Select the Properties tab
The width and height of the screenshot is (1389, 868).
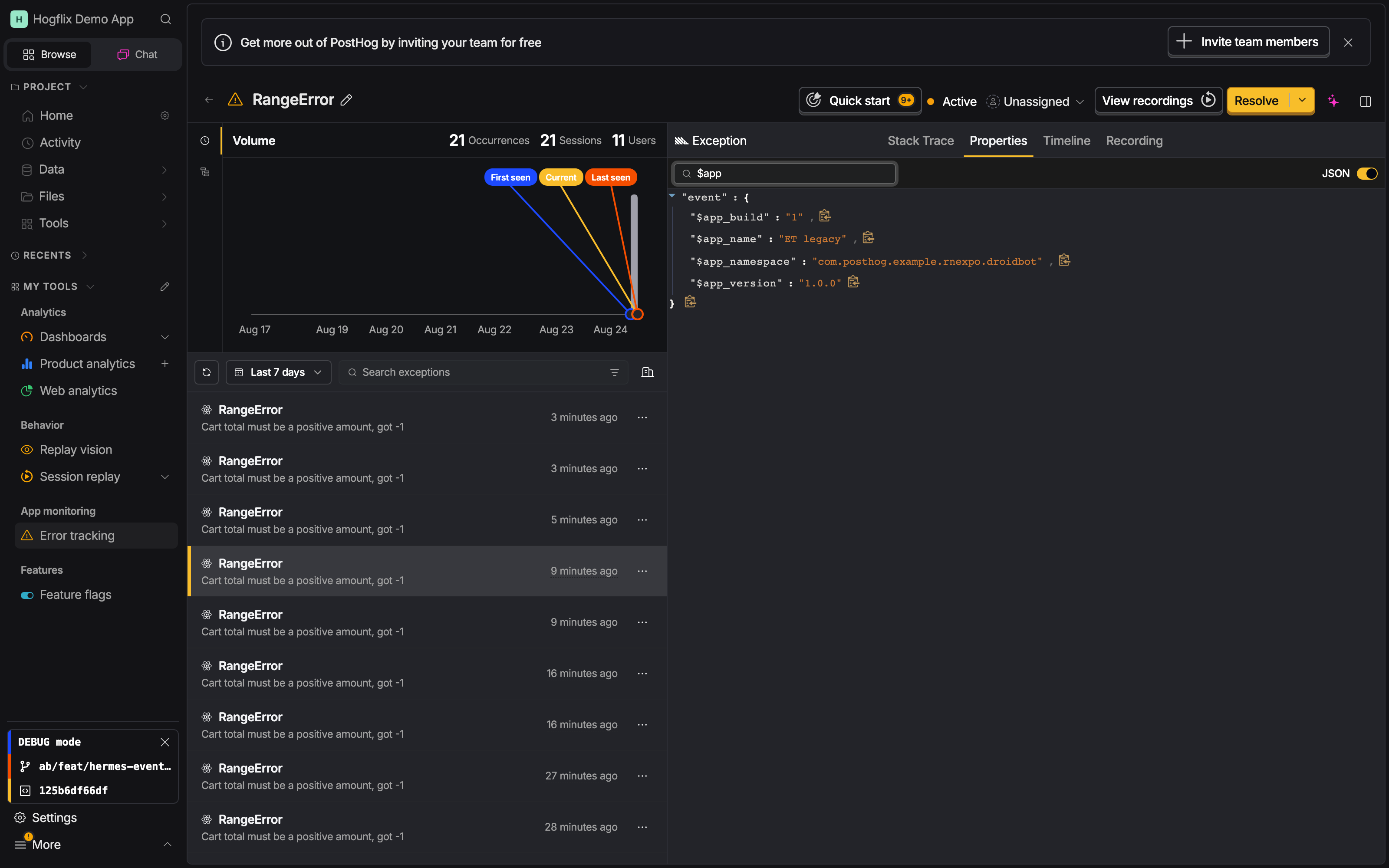(998, 141)
